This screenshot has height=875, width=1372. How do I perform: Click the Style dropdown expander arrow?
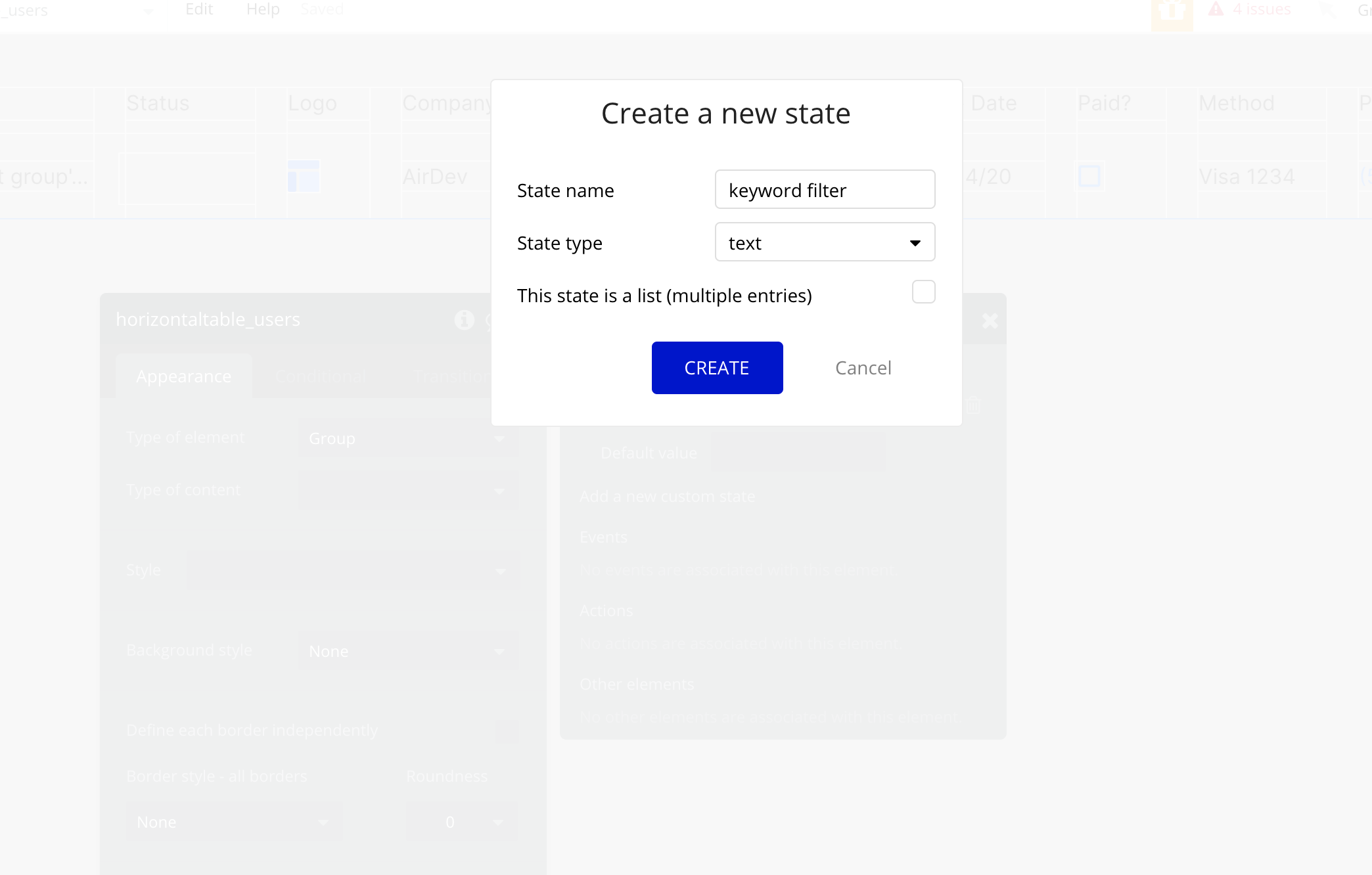502,571
